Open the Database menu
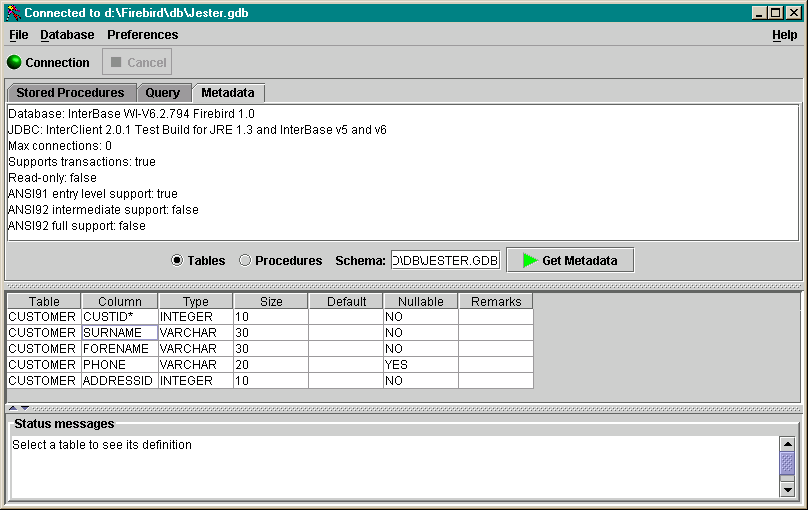808x510 pixels. pyautogui.click(x=67, y=35)
